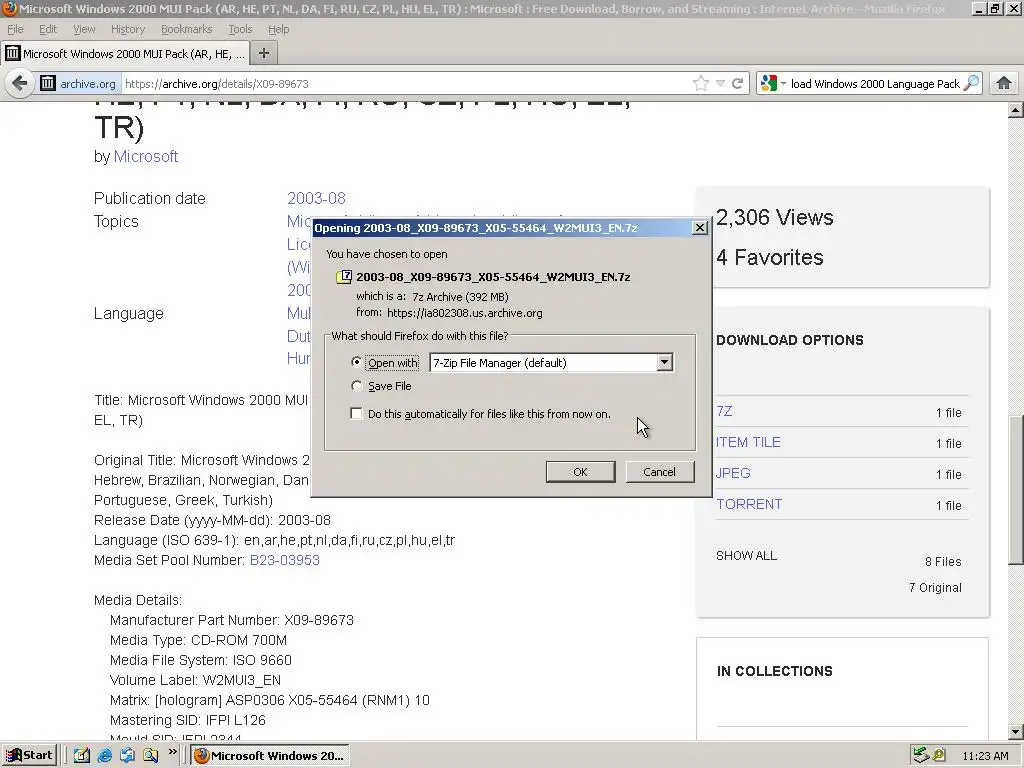The height and width of the screenshot is (768, 1024).
Task: Click the page scrollbar down arrow
Action: tap(1016, 732)
